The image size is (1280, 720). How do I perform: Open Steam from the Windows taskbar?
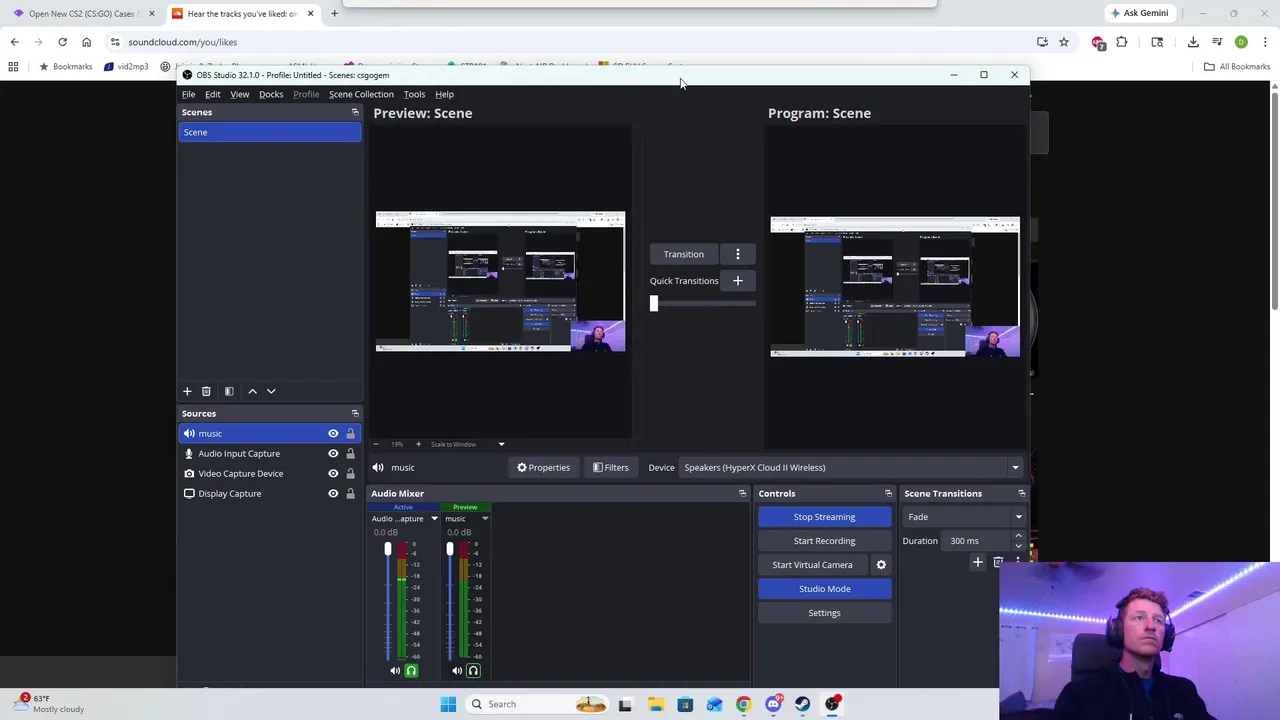click(x=802, y=704)
